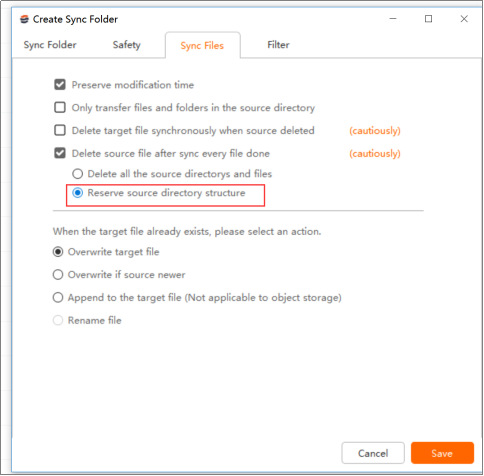Choose Delete all the source directorys and files
The height and width of the screenshot is (476, 484).
(78, 174)
